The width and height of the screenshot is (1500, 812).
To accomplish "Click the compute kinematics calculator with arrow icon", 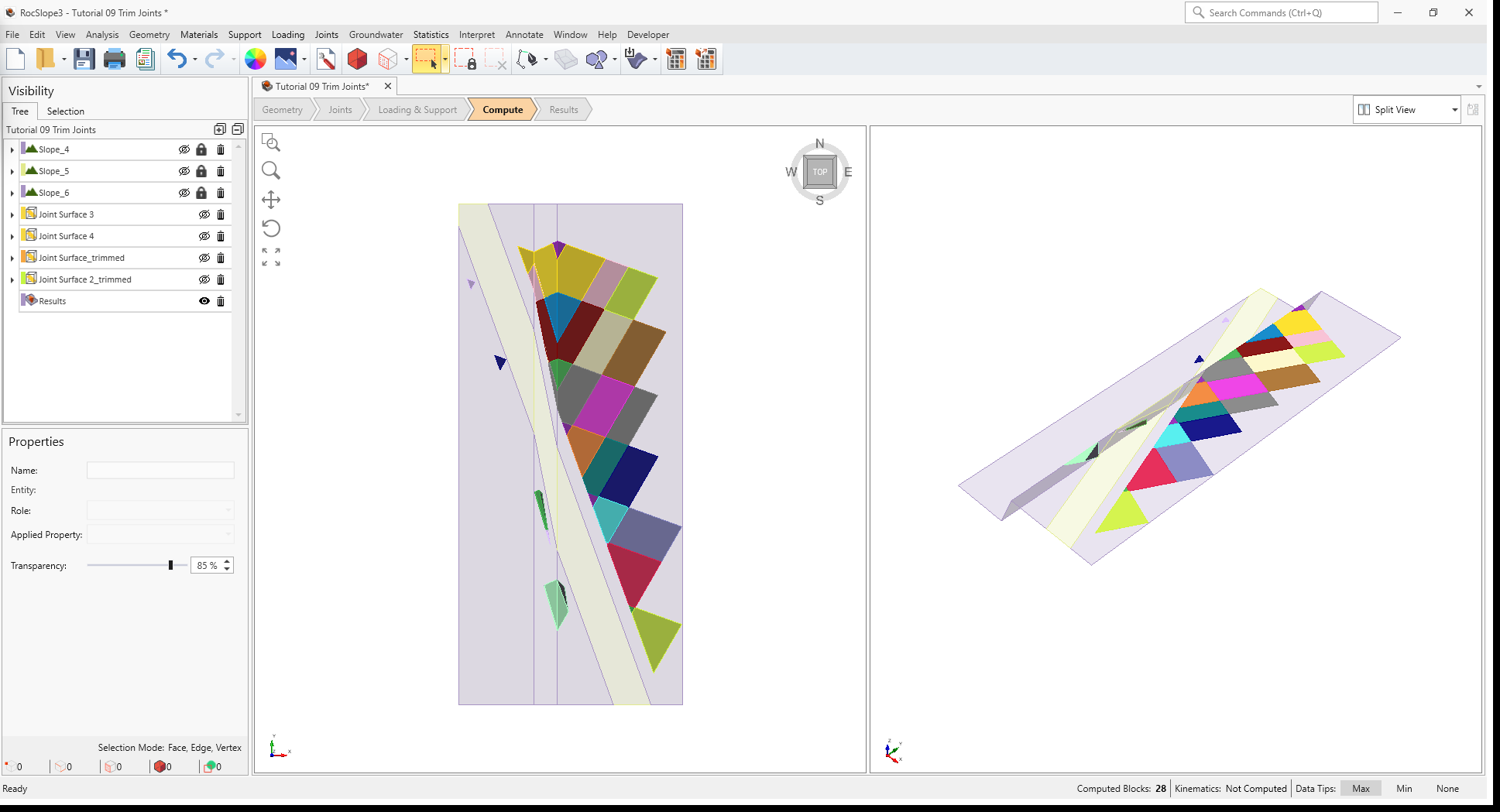I will pyautogui.click(x=706, y=59).
